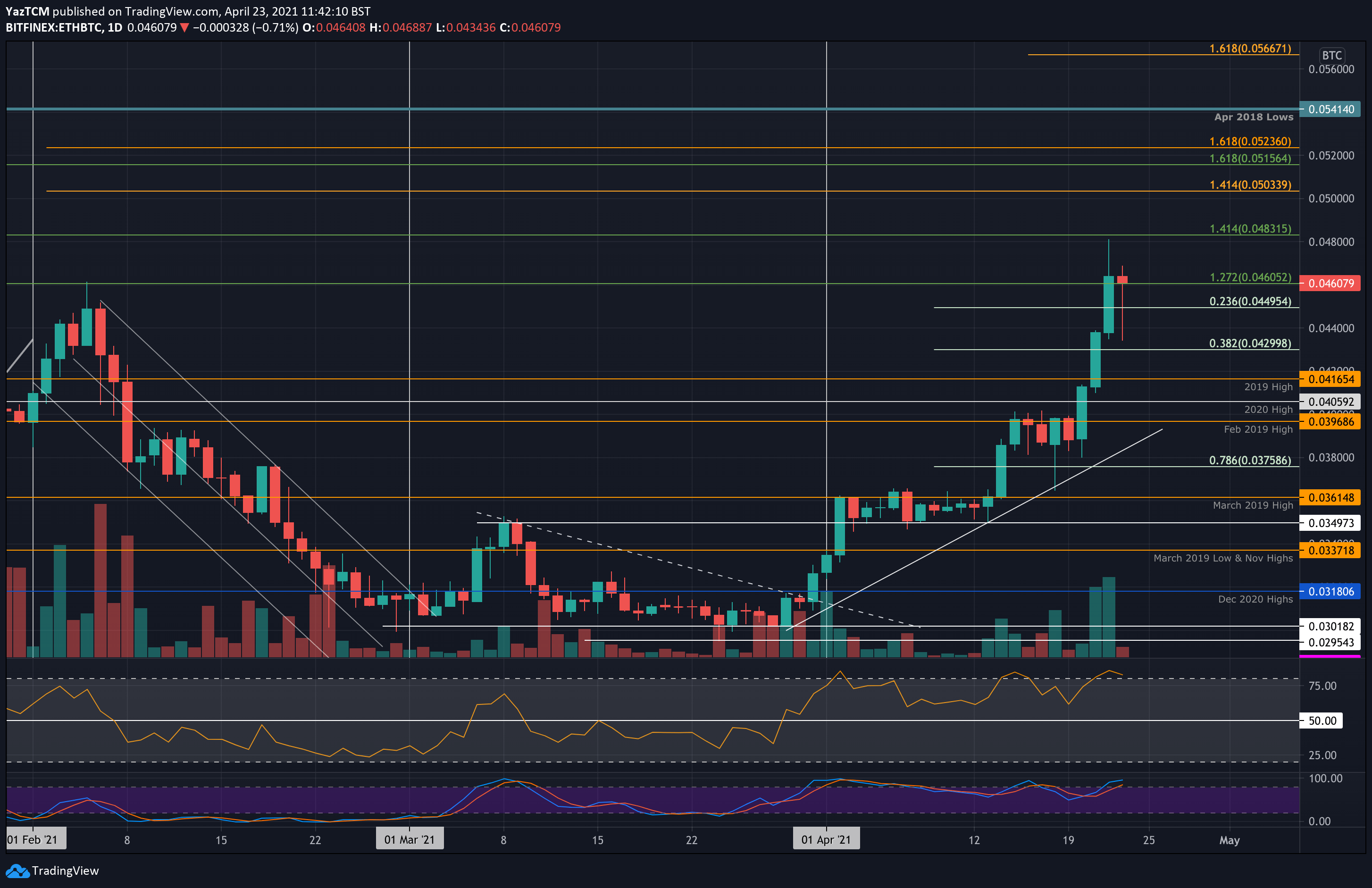Click the TradingView cloud logo icon

click(x=17, y=871)
